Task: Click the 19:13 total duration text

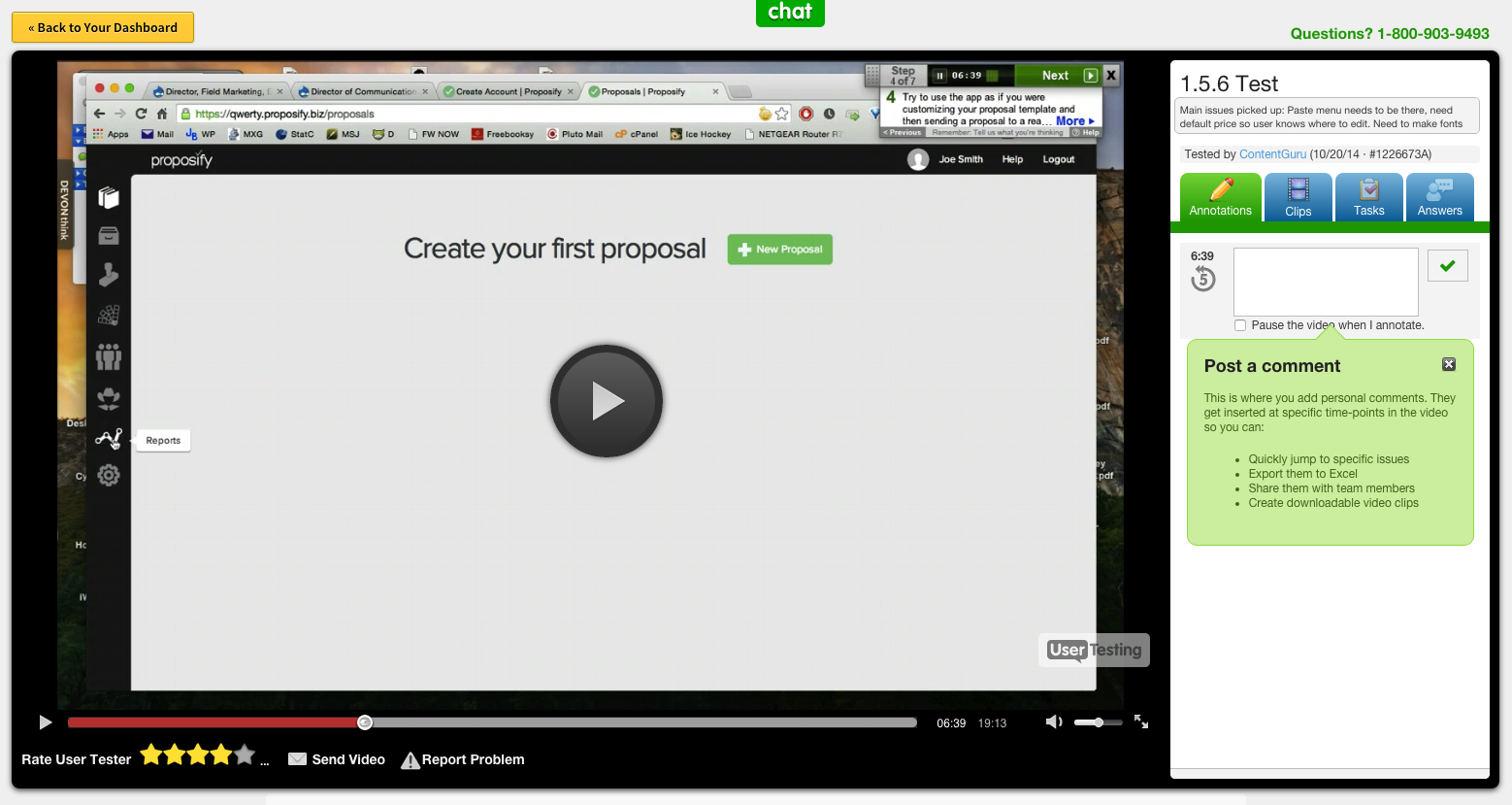Action: coord(992,723)
